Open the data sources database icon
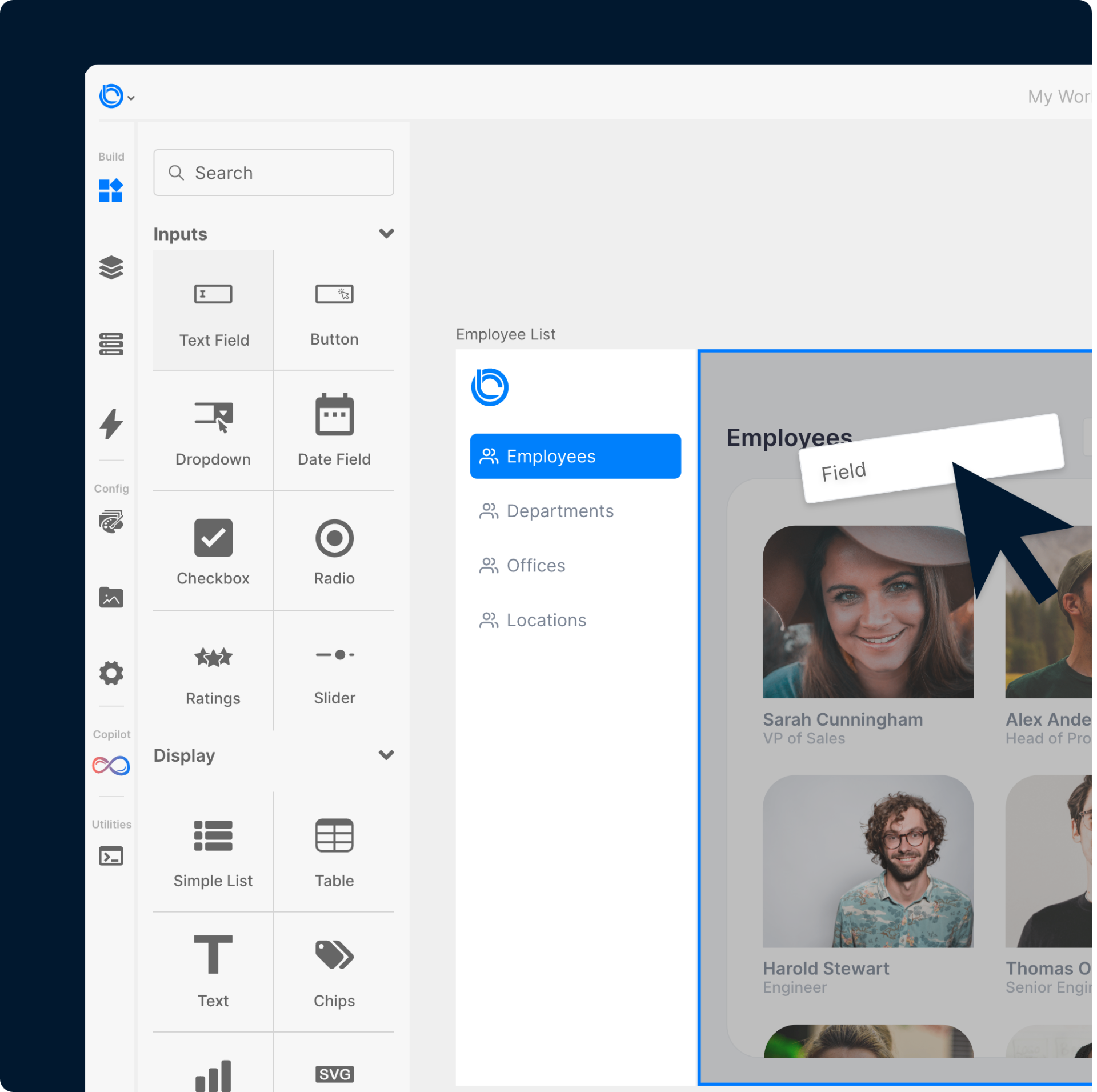This screenshot has height=1092, width=1097. click(x=111, y=344)
